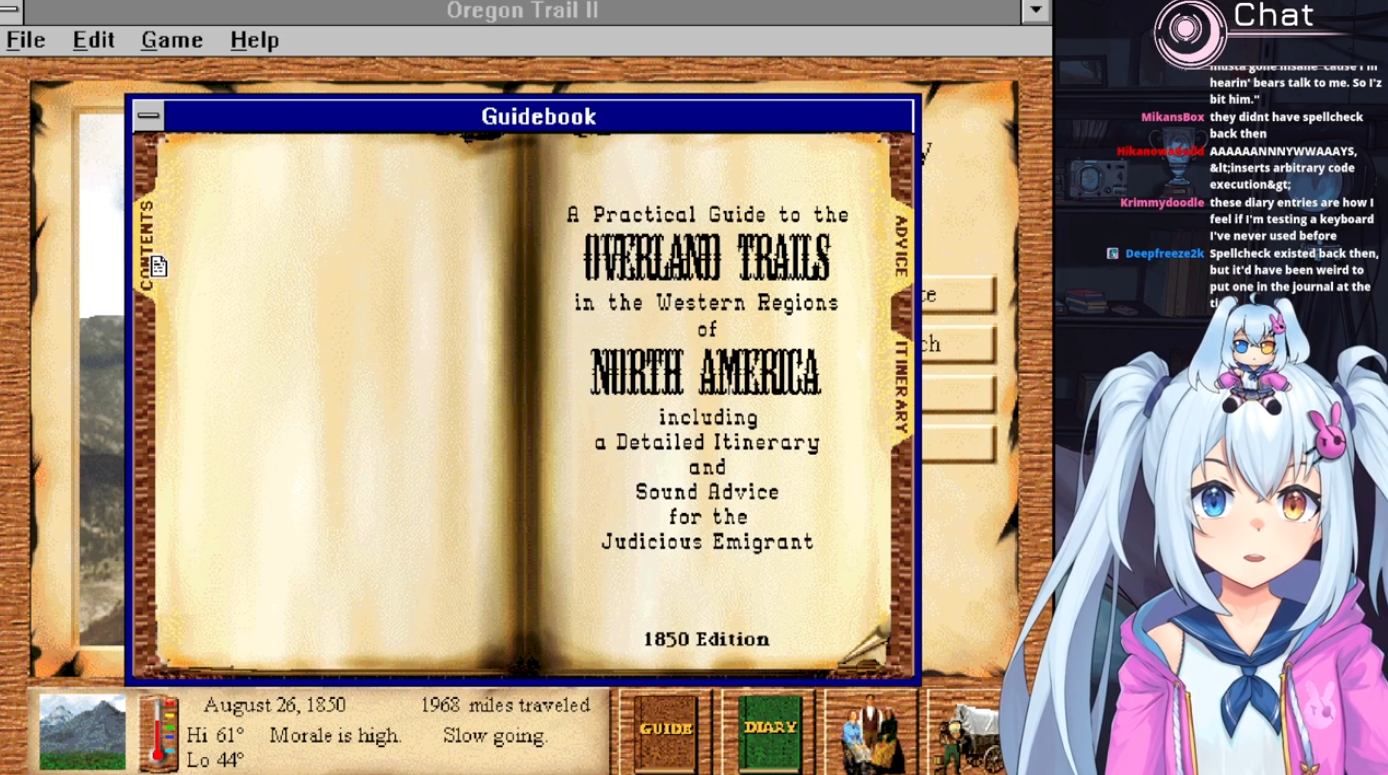Viewport: 1388px width, 775px height.
Task: Click the "OVERLAND TRAILS" heading on the title page
Action: 706,257
